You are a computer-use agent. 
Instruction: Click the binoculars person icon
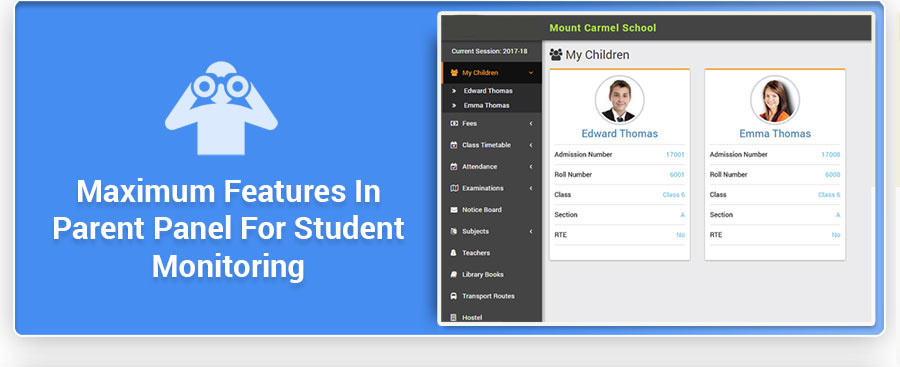pos(221,108)
